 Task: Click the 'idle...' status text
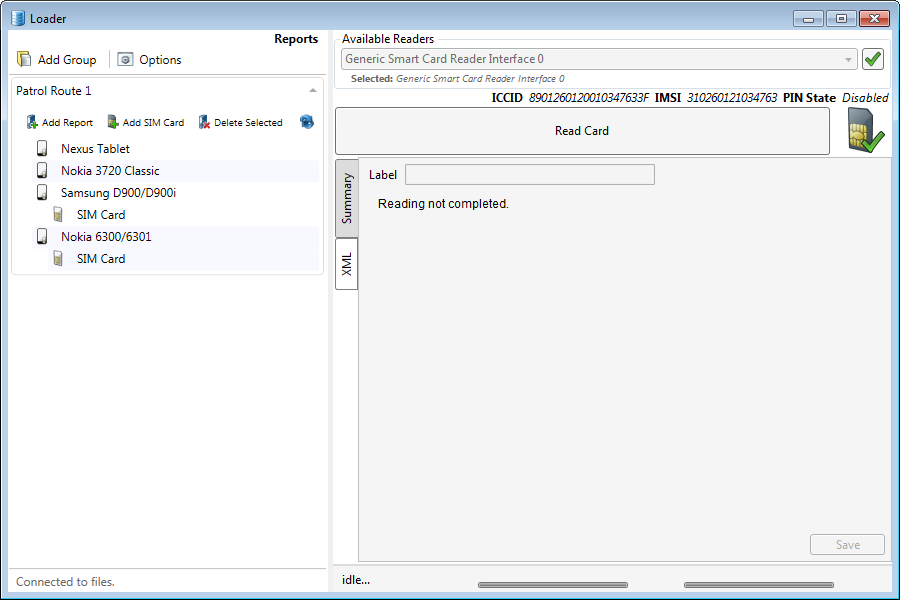356,580
